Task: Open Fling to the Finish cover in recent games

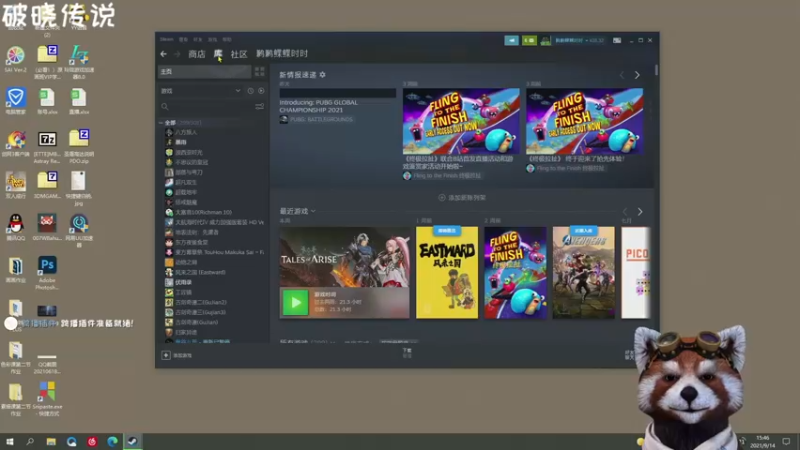Action: click(515, 272)
